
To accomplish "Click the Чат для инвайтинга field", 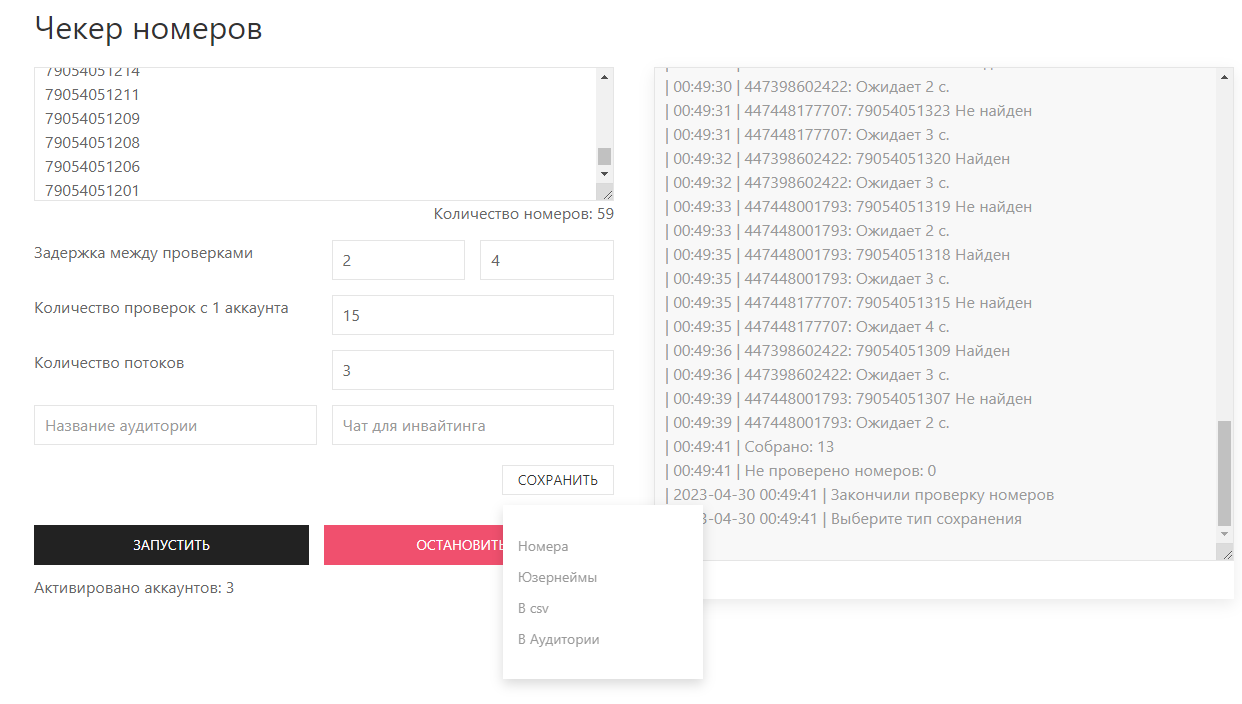I will 472,425.
